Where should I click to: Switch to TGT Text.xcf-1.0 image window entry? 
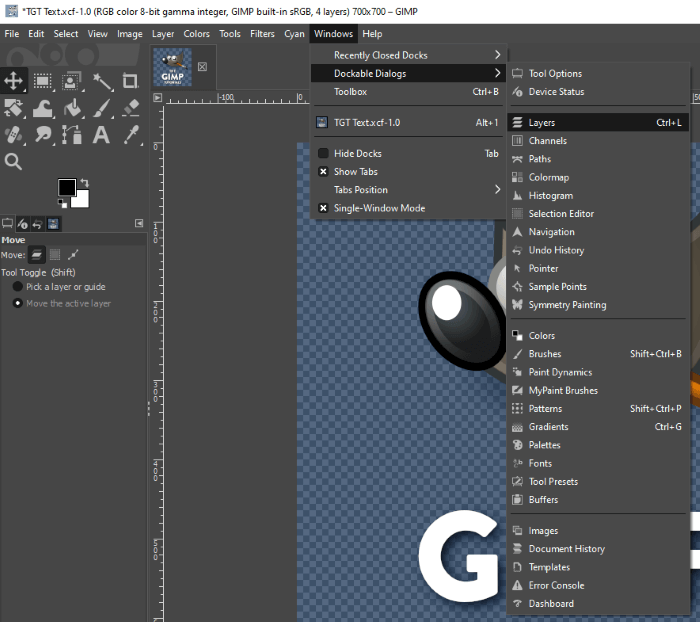pos(408,122)
